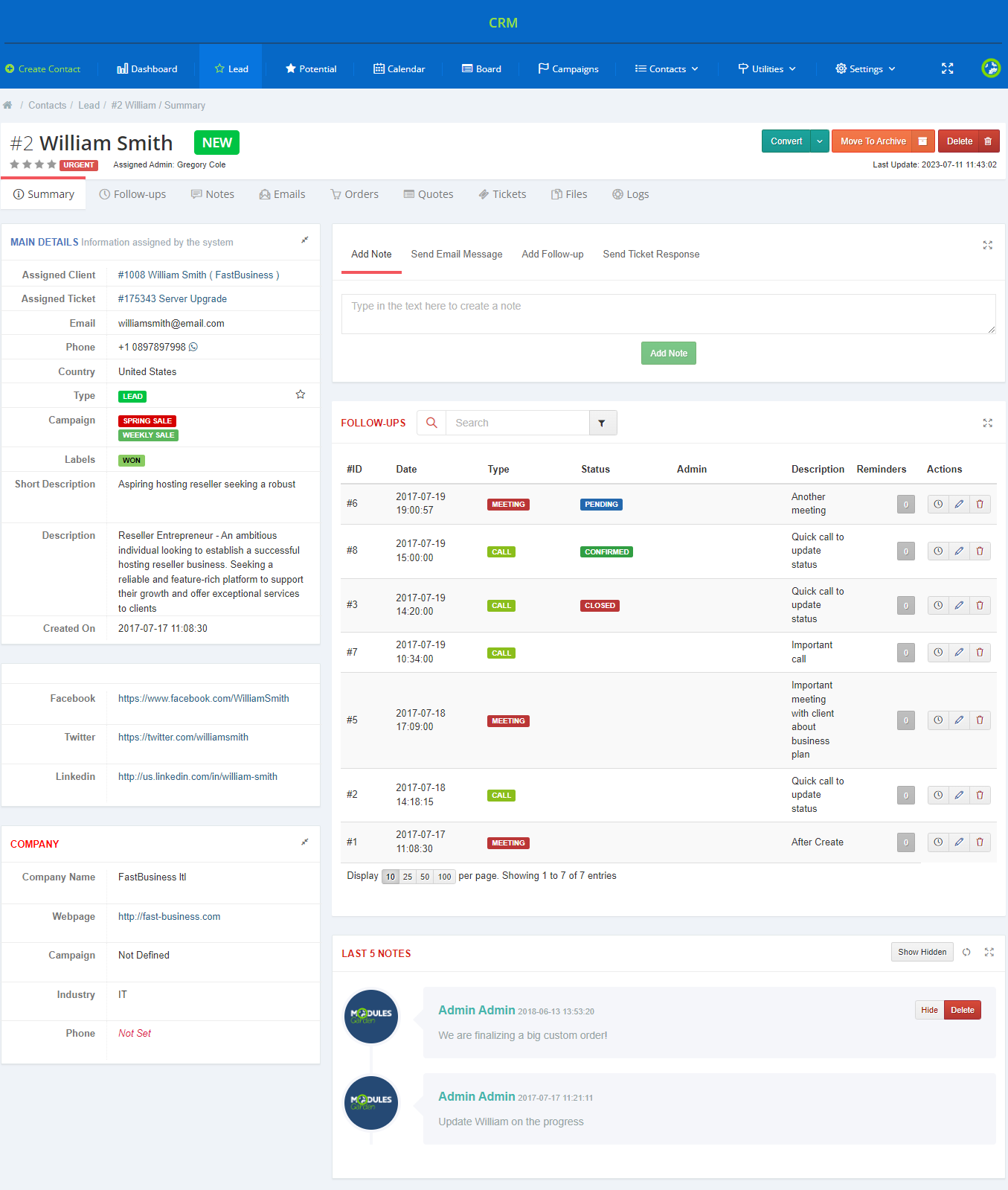Click the green Add Note button
The image size is (1008, 1190).
pyautogui.click(x=669, y=354)
